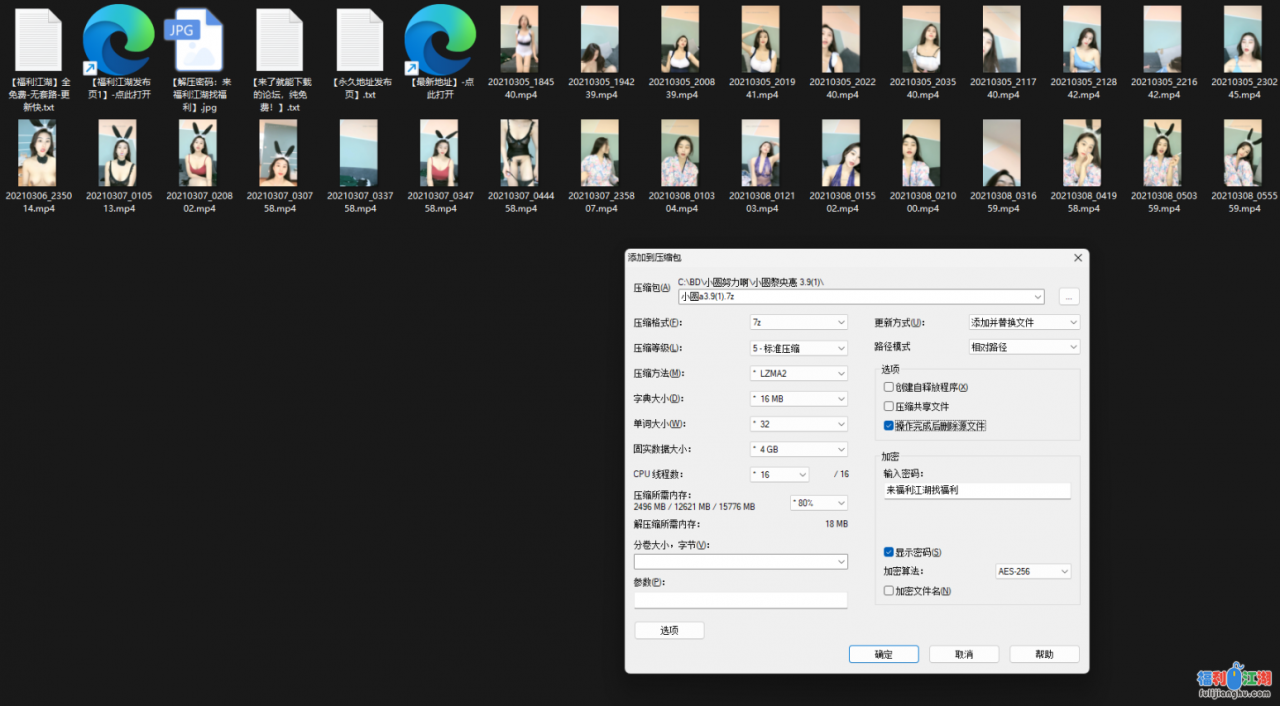Select video file 20210305_194239.mp4

click(600, 40)
